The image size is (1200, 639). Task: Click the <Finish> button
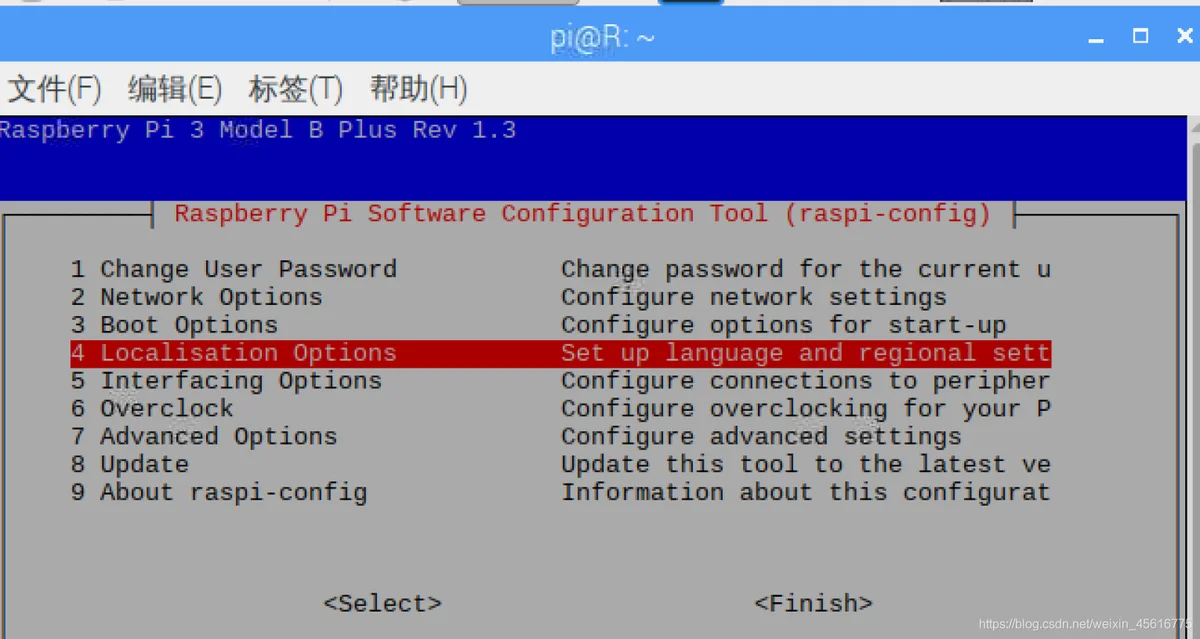813,604
